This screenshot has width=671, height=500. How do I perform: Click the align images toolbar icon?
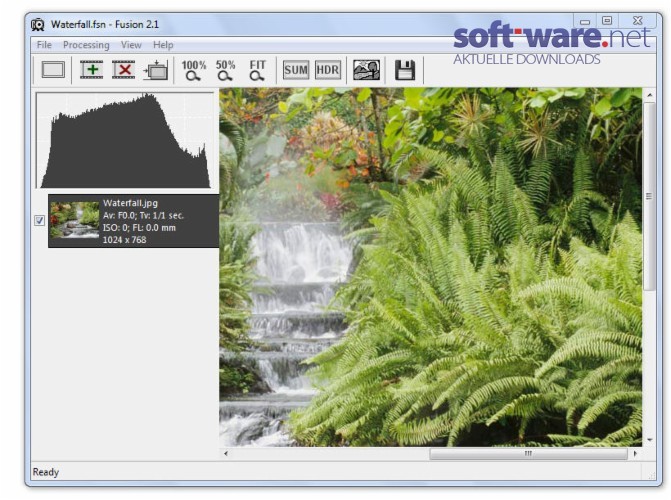[x=156, y=70]
